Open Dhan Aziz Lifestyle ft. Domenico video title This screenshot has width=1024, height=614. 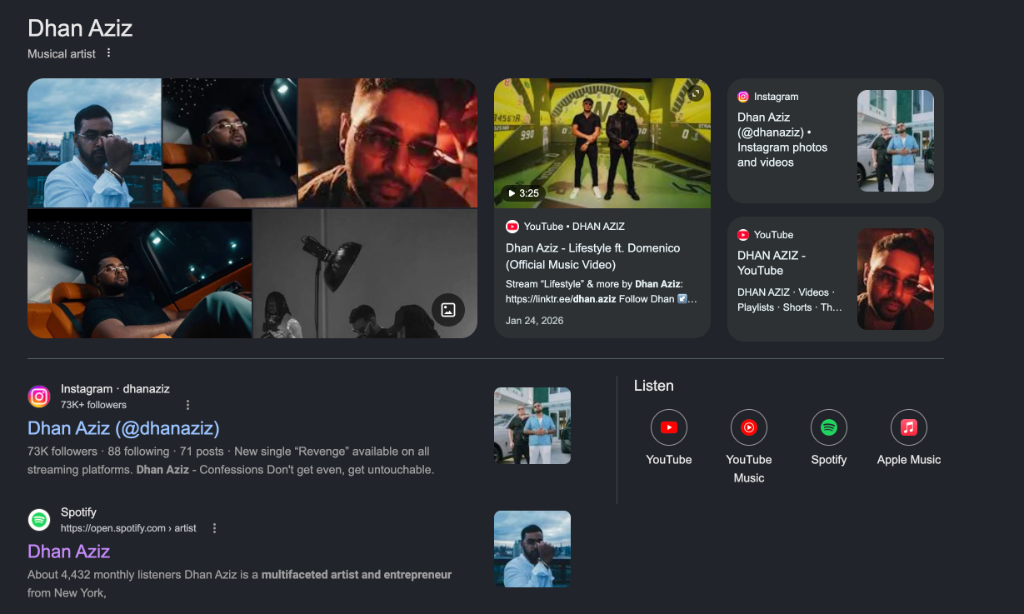pyautogui.click(x=592, y=256)
